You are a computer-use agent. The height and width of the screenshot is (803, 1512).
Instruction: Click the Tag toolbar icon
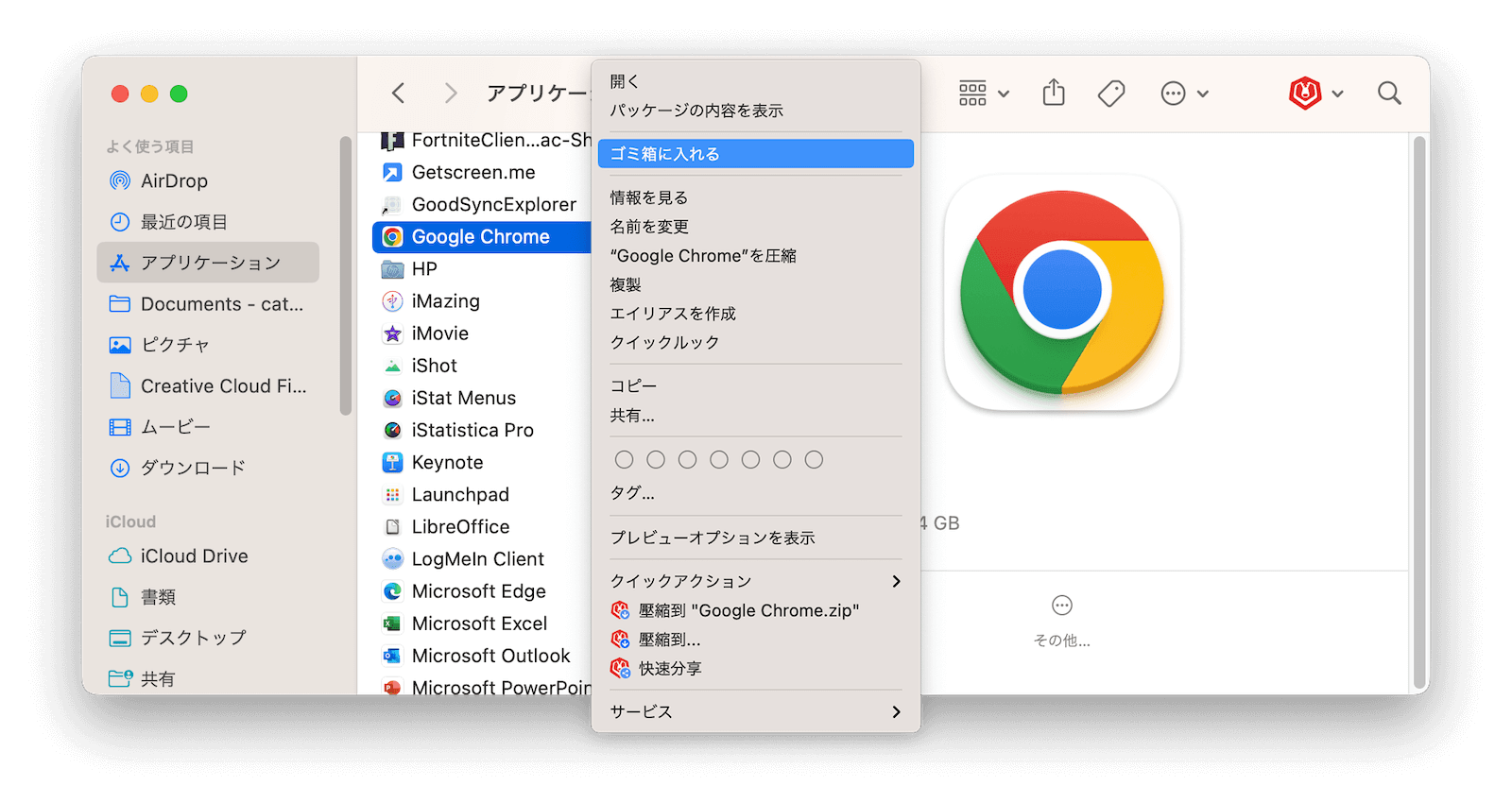click(x=1111, y=93)
